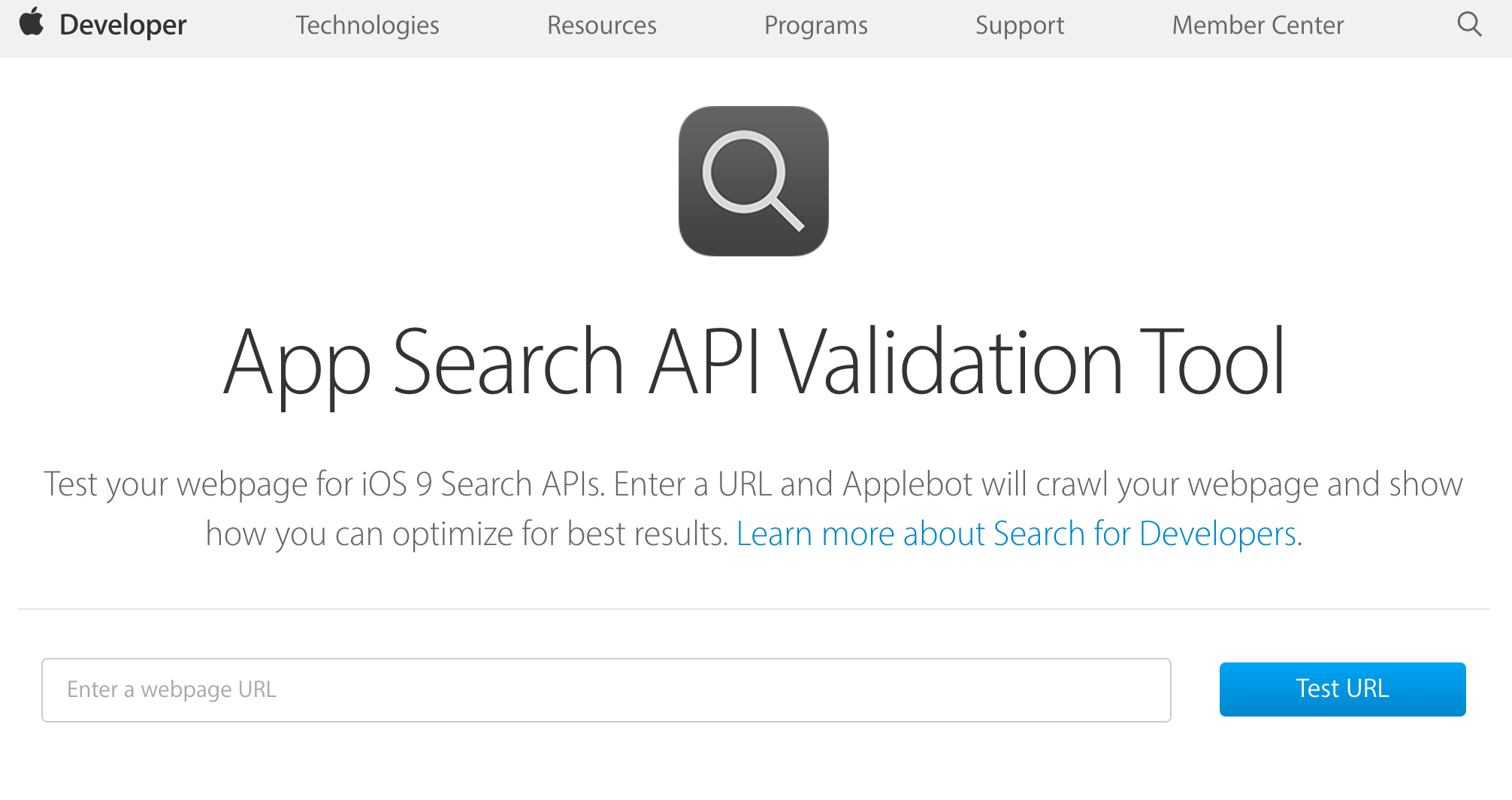Select the App Search API Validation Tool heading
This screenshot has width=1512, height=800.
tap(756, 363)
